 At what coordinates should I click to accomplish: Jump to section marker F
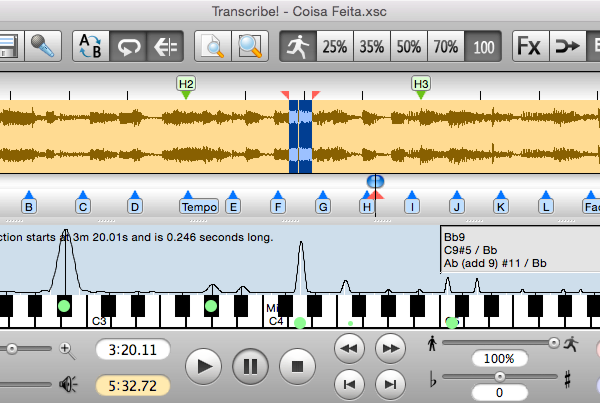(278, 207)
